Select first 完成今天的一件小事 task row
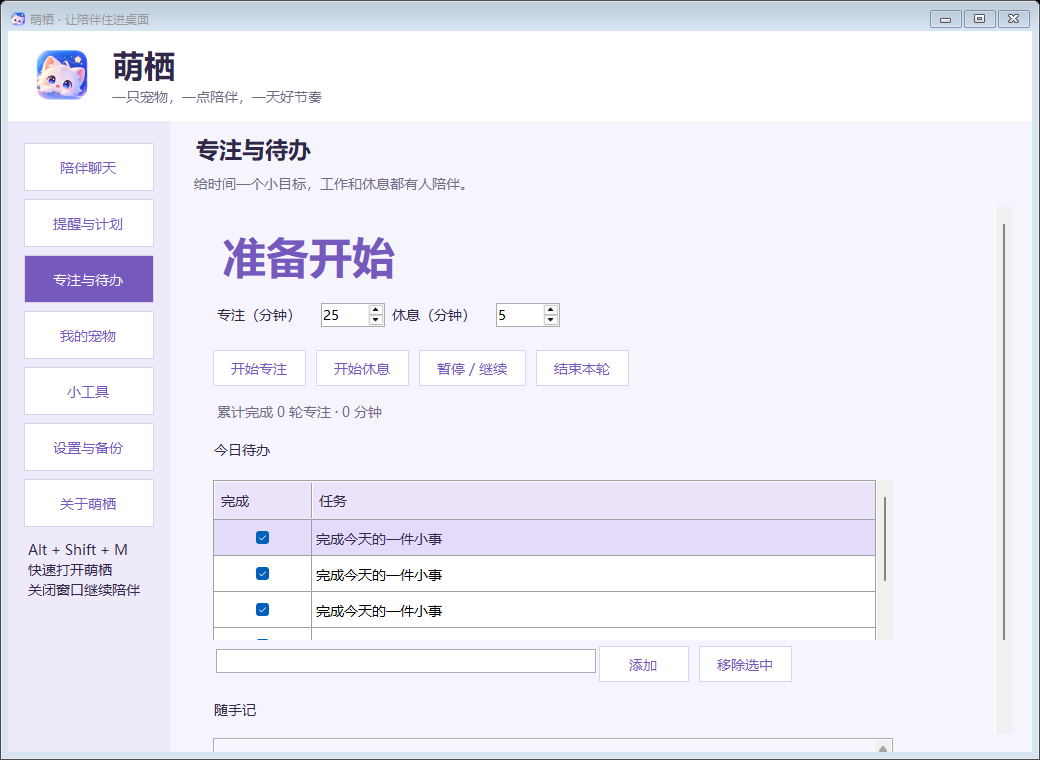 point(545,538)
